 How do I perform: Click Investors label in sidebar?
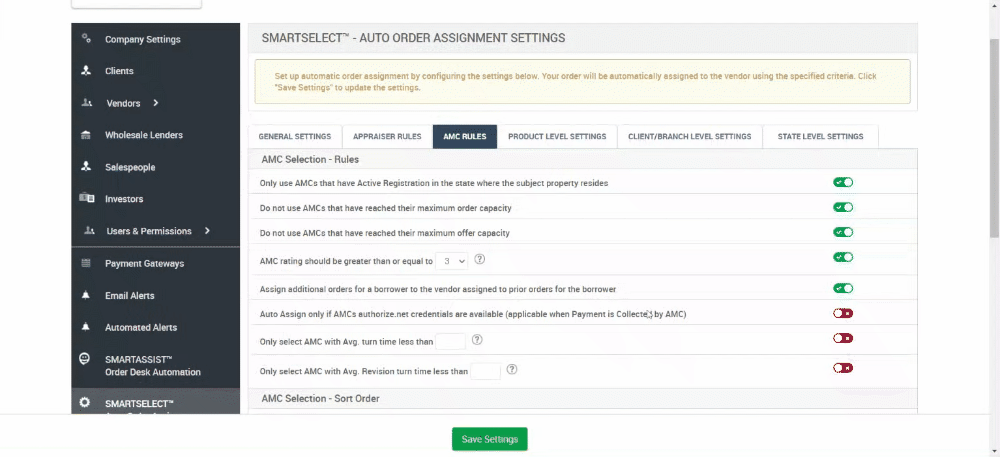pos(124,199)
